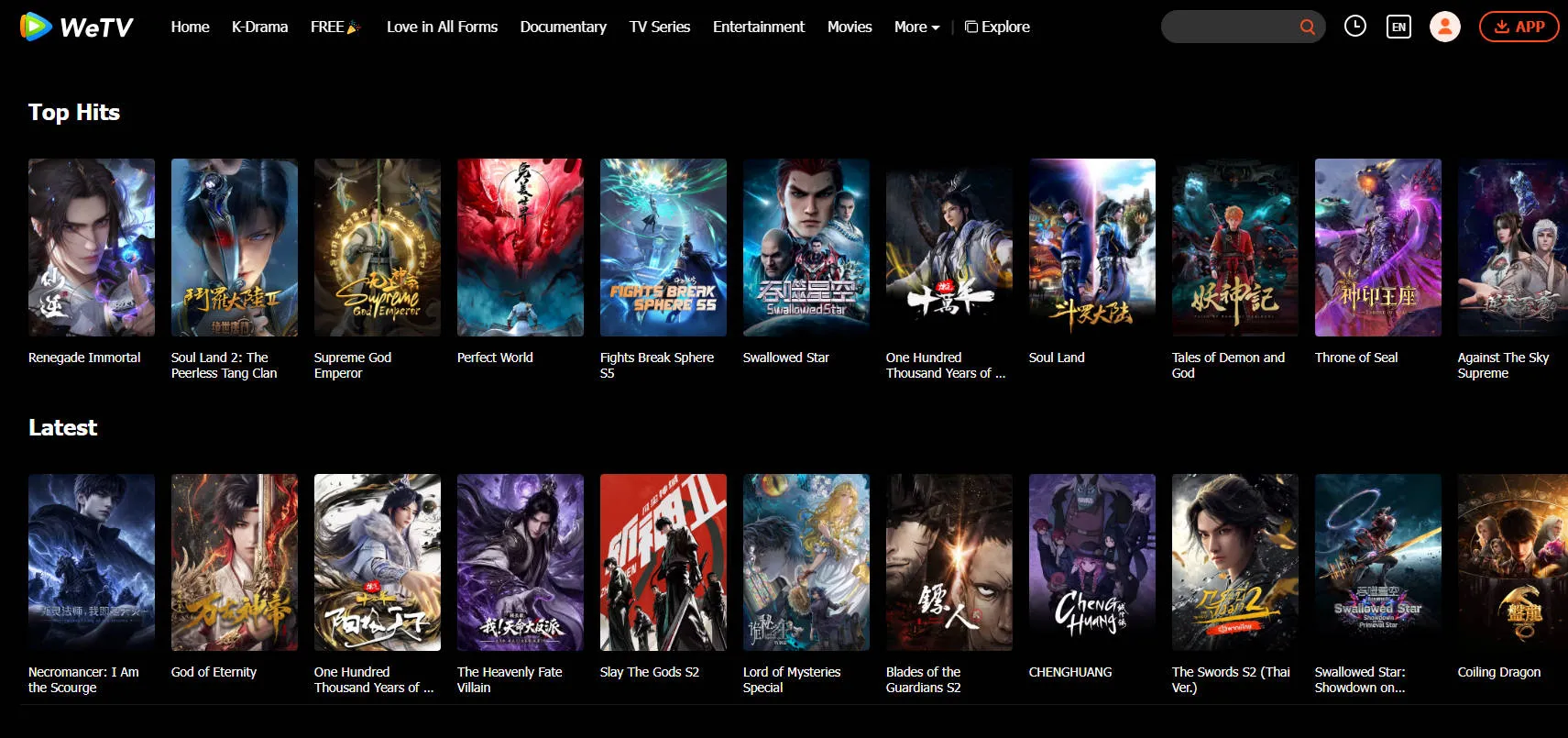Viewport: 1568px width, 738px height.
Task: Click Lord of Mysteries Special title
Action: (x=792, y=679)
